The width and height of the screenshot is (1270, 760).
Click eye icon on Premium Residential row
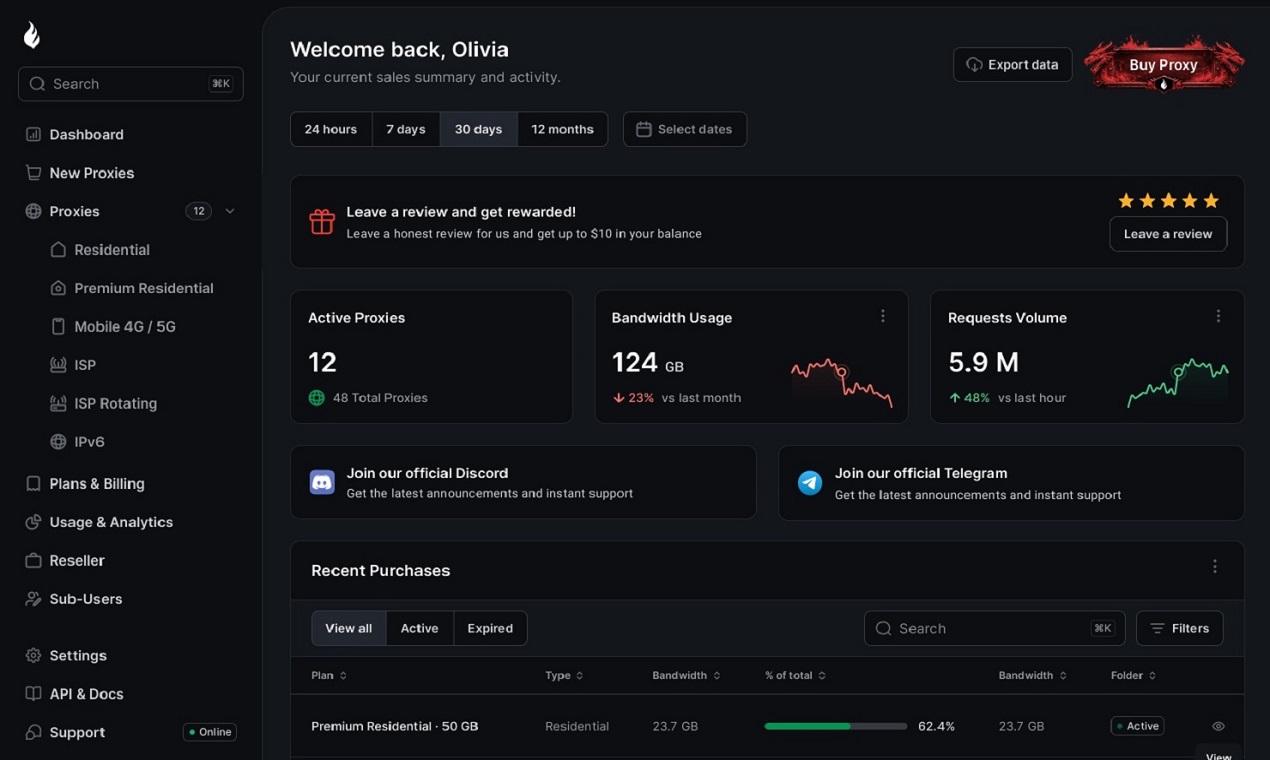1218,726
